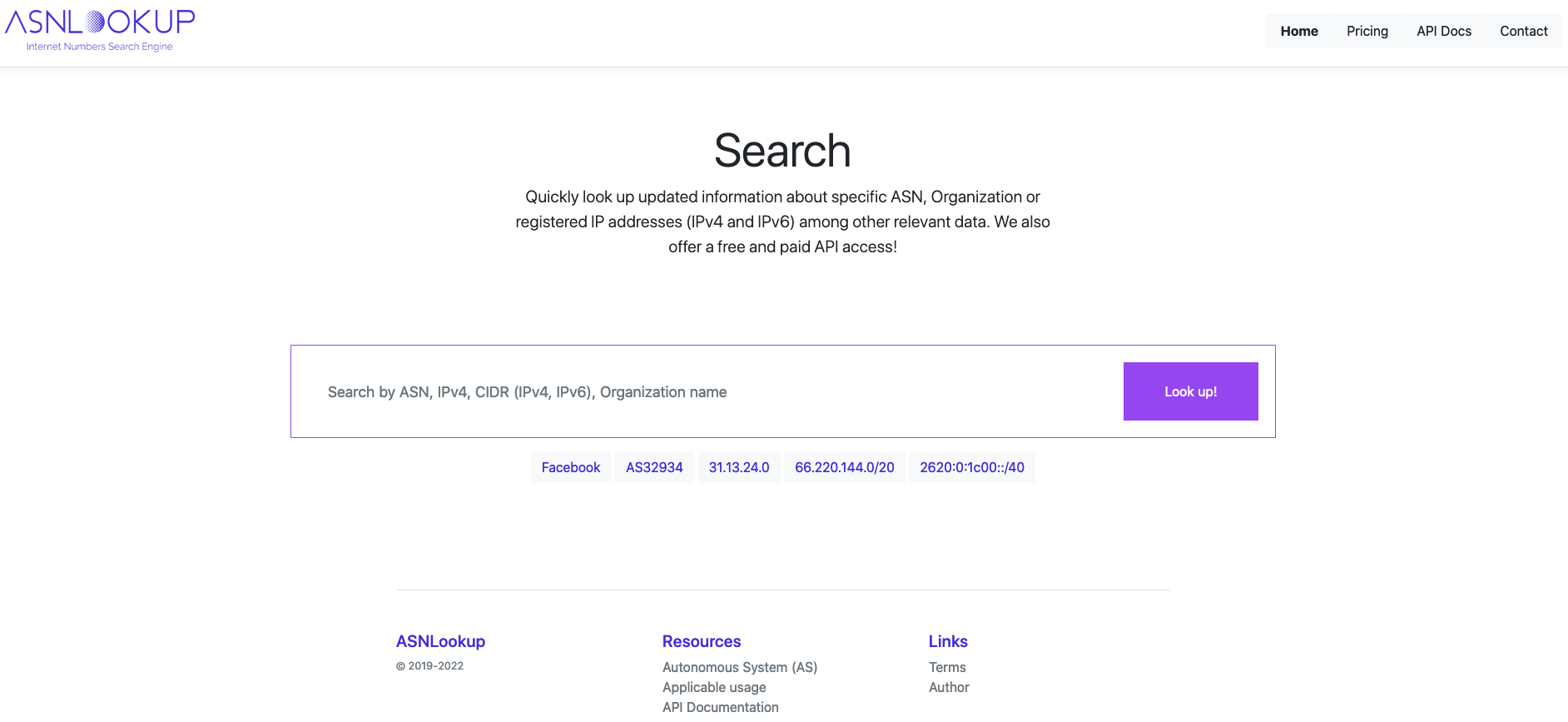Click the ASNLookup logo in header
This screenshot has height=722, width=1568.
pos(100,30)
